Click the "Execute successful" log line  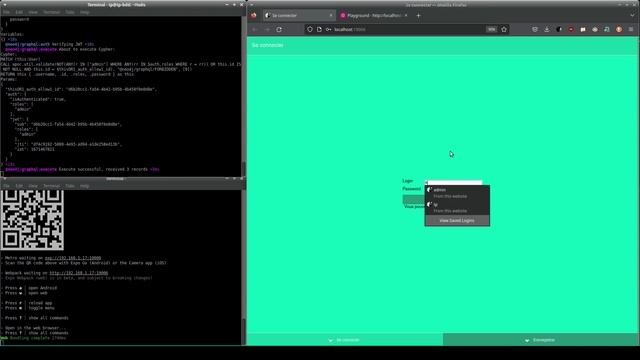point(82,169)
